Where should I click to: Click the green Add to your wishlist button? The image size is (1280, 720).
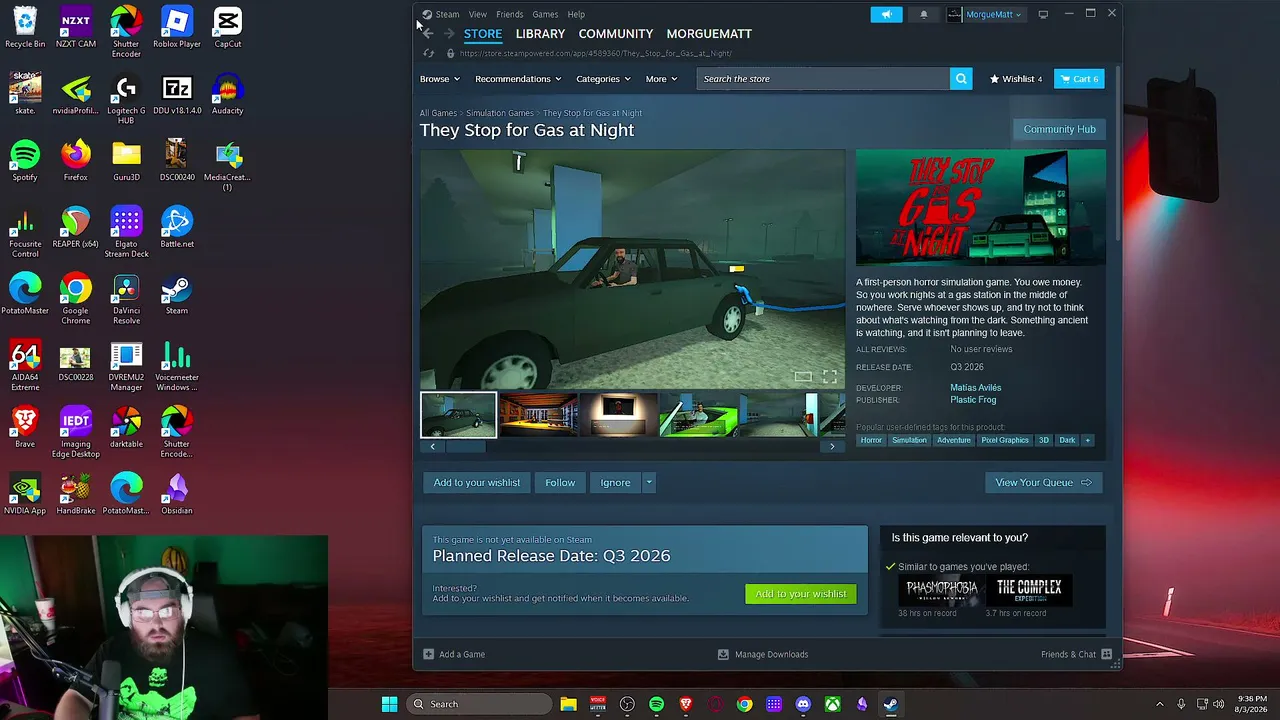801,594
